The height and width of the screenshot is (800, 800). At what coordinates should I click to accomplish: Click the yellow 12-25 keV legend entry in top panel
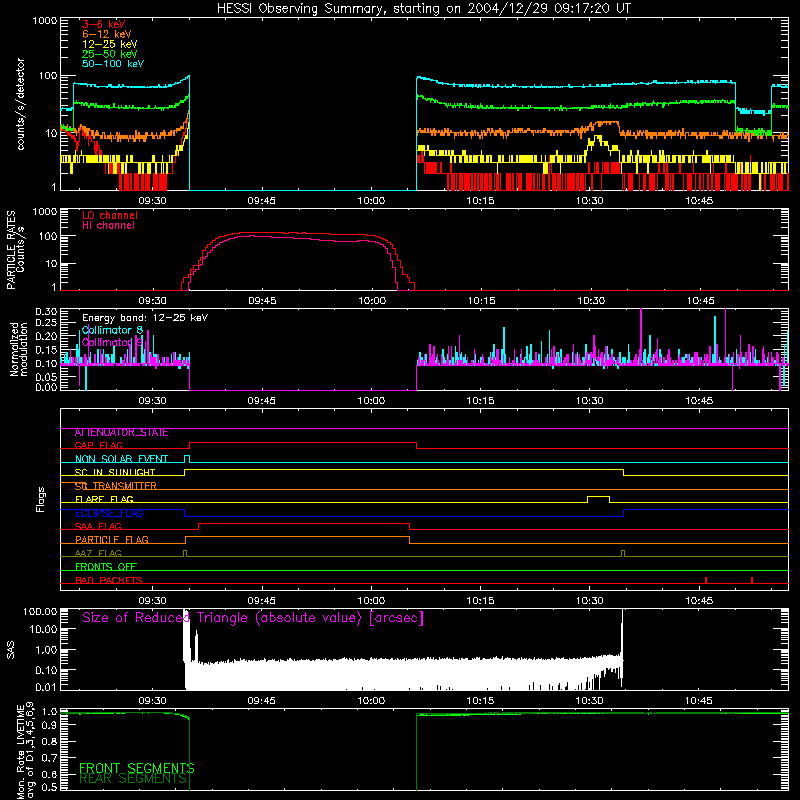(x=110, y=44)
